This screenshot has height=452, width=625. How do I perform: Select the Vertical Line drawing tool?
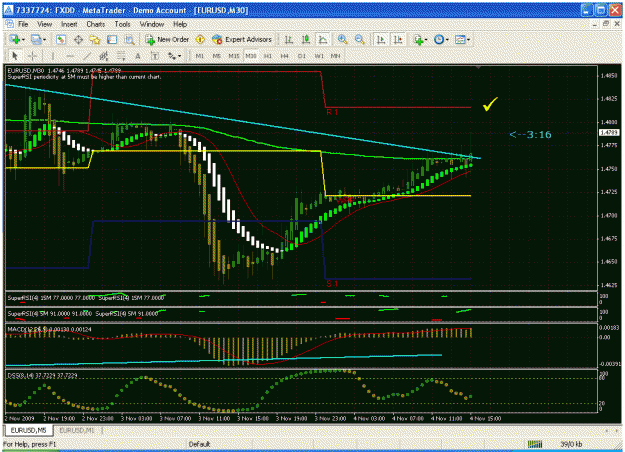pyautogui.click(x=53, y=56)
